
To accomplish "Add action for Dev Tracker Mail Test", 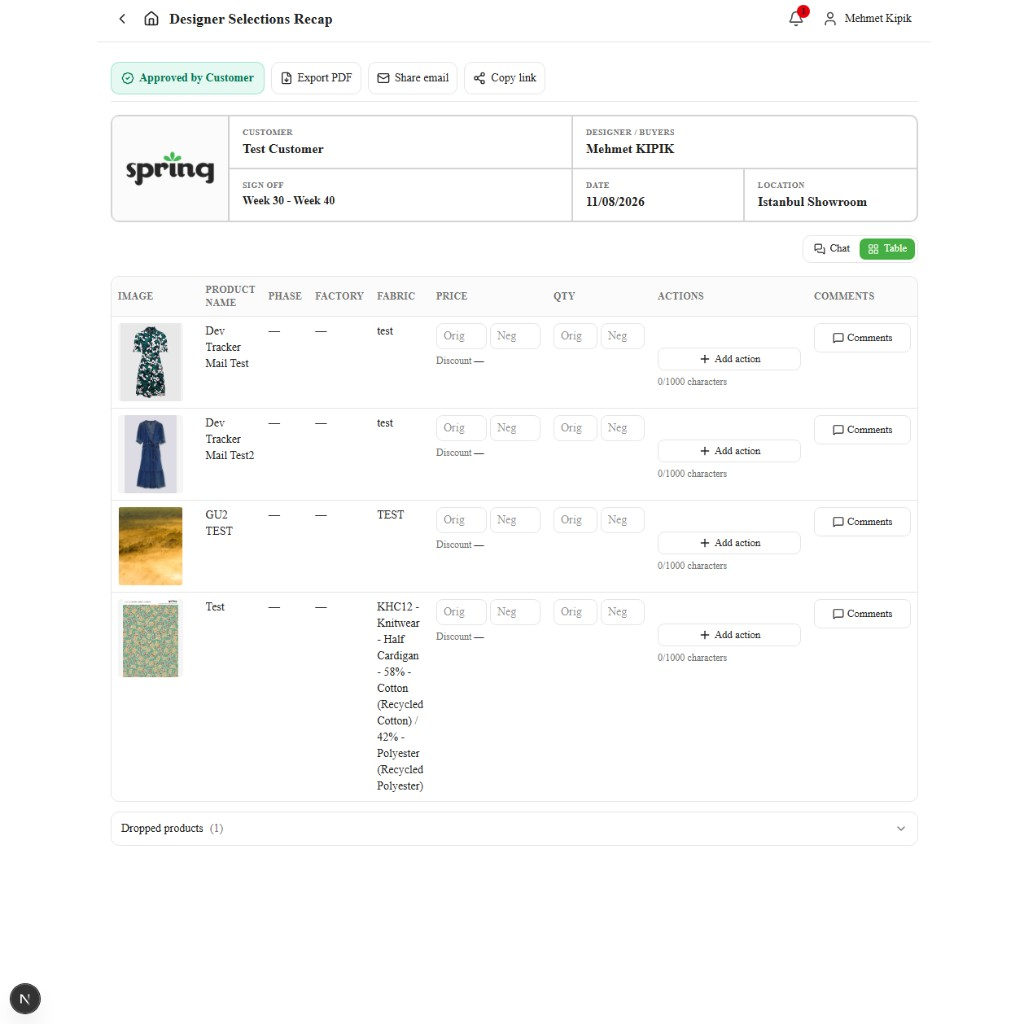I will point(729,359).
